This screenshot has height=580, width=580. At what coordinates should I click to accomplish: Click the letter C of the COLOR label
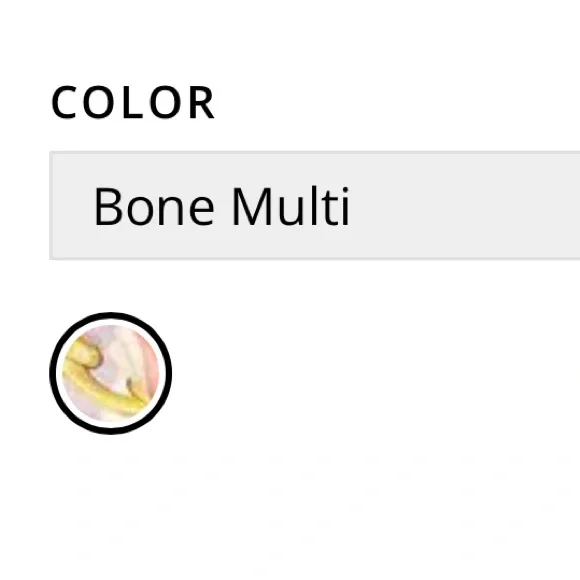click(64, 102)
